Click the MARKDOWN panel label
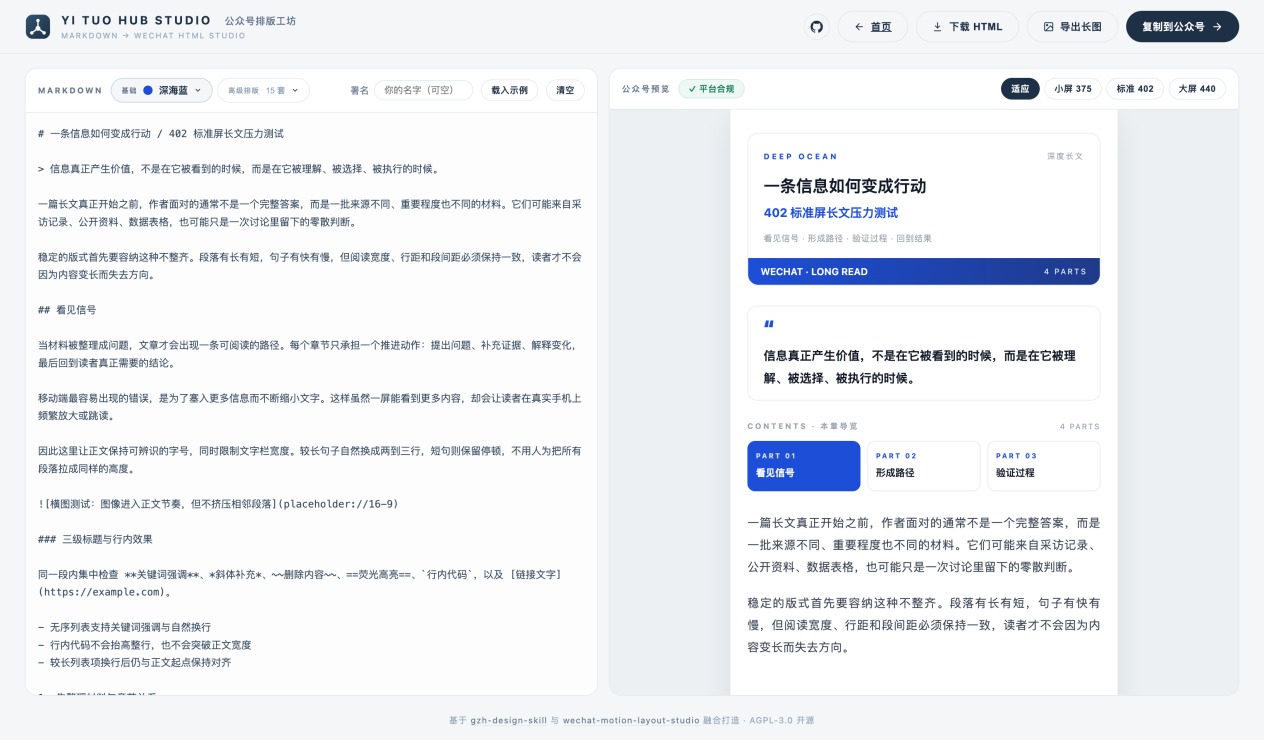The width and height of the screenshot is (1264, 740). 70,90
